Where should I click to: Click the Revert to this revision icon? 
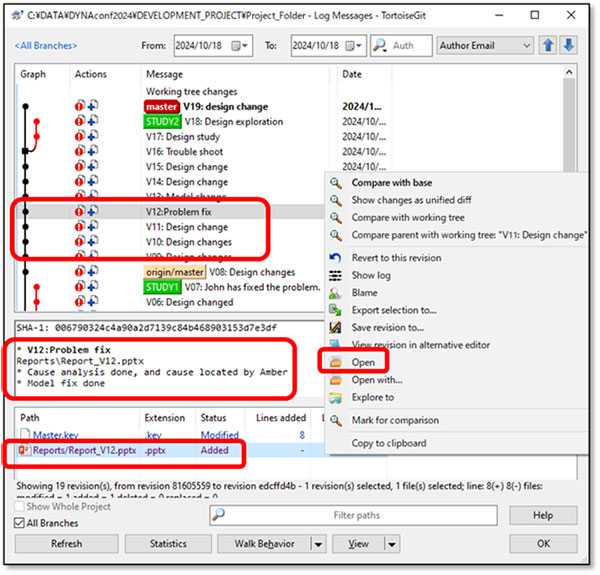point(336,258)
